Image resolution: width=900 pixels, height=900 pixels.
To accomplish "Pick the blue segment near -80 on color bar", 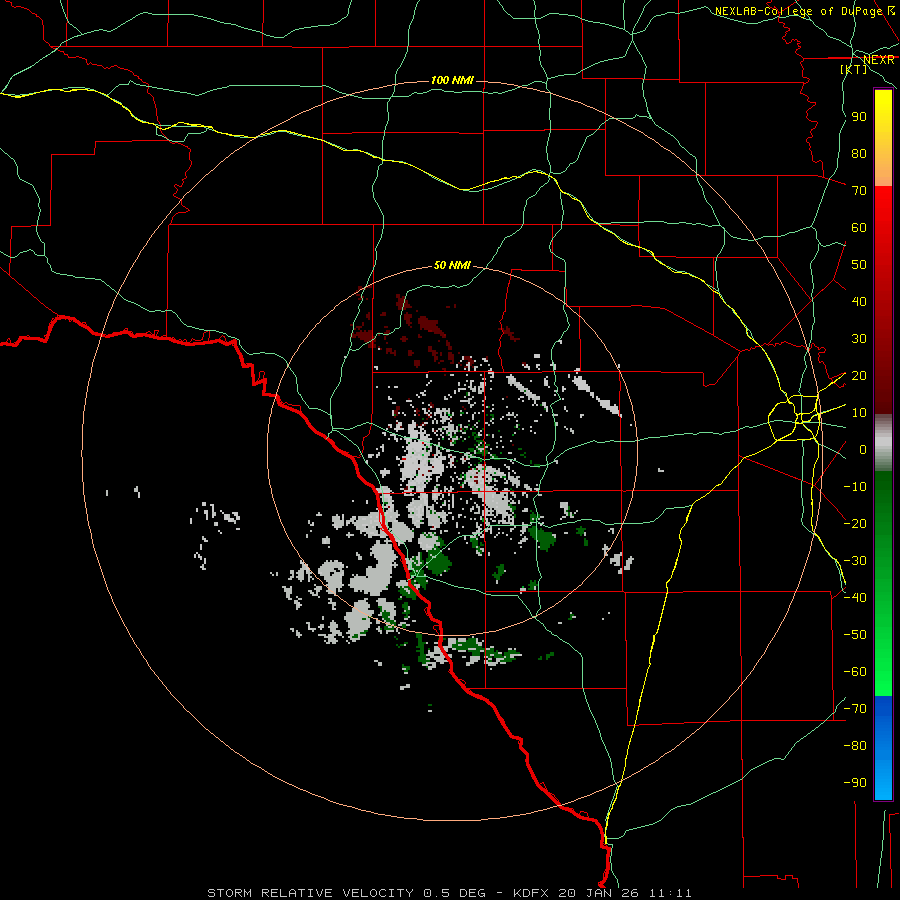I will click(883, 746).
